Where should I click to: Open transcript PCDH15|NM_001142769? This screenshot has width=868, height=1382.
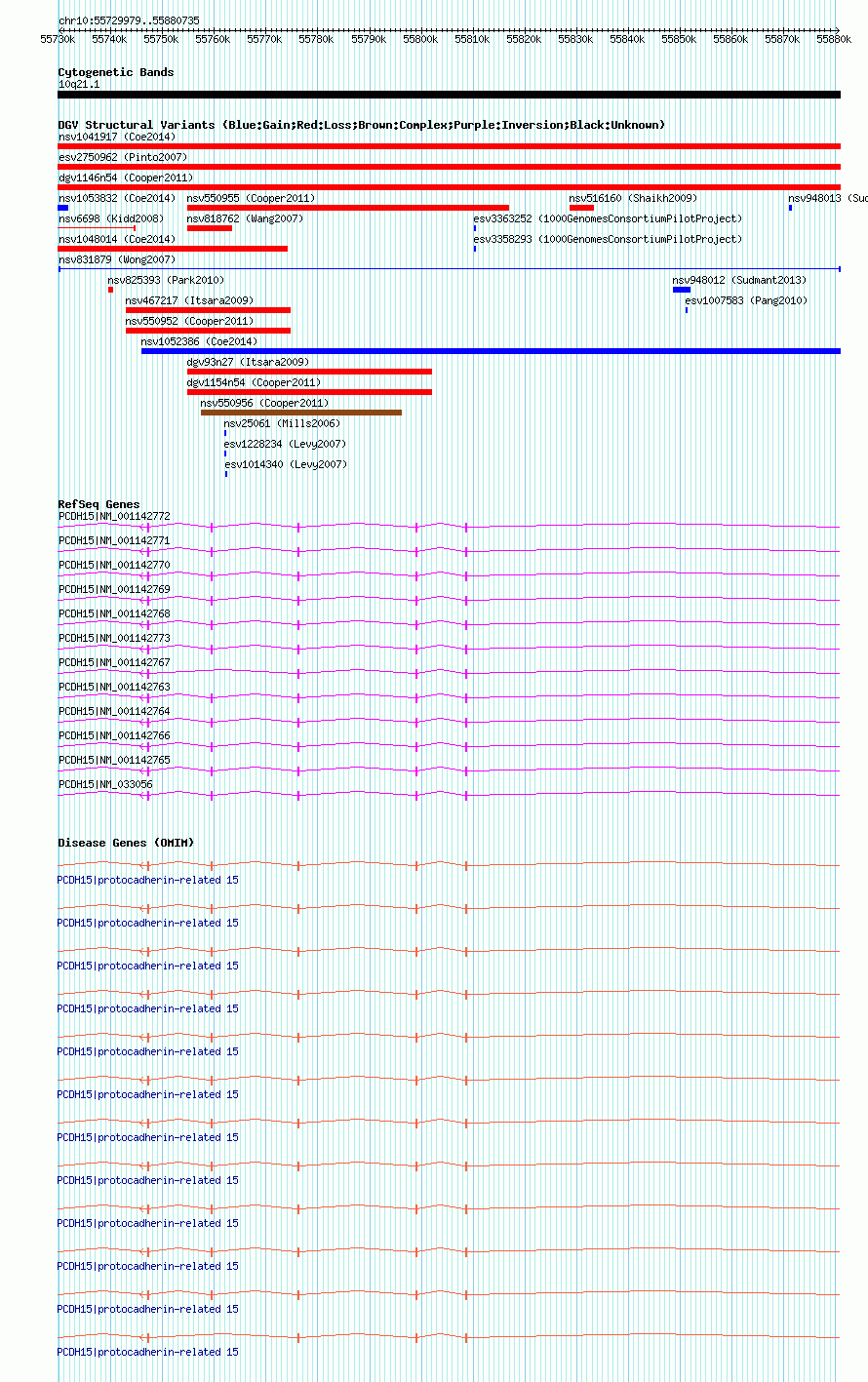click(114, 589)
